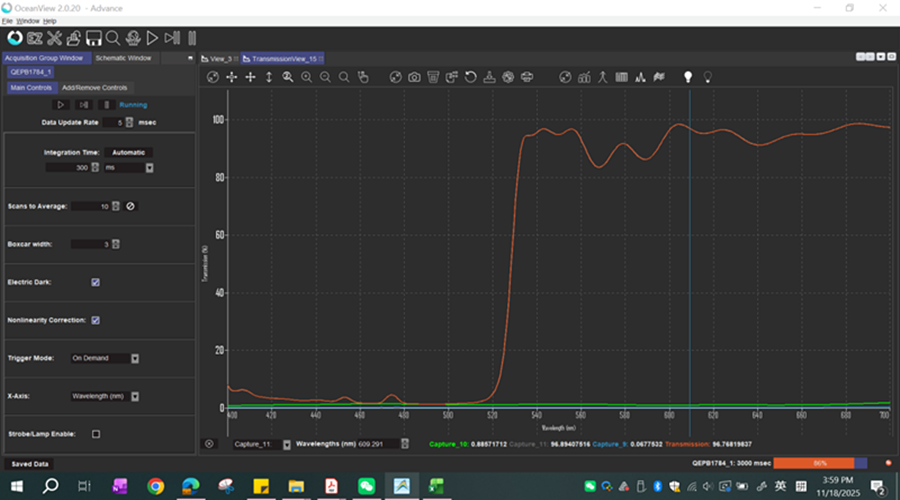Click the hand pan tool icon
Image resolution: width=900 pixels, height=500 pixels.
363,77
